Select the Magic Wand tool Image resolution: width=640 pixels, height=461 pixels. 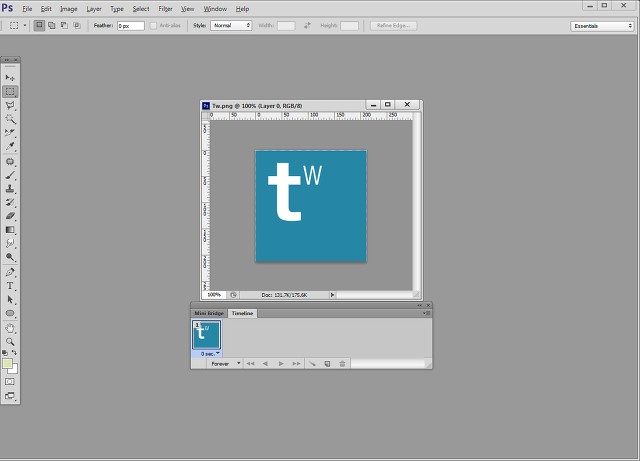[10, 119]
